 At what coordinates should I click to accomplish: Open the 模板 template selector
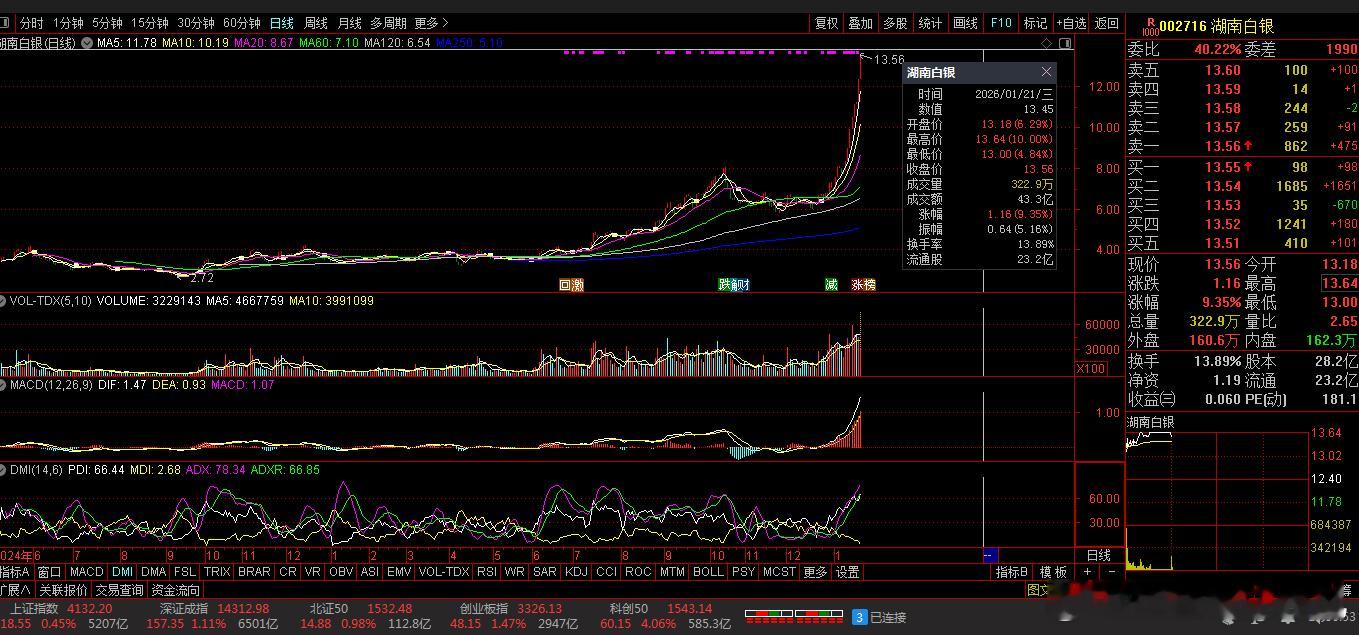[1053, 572]
